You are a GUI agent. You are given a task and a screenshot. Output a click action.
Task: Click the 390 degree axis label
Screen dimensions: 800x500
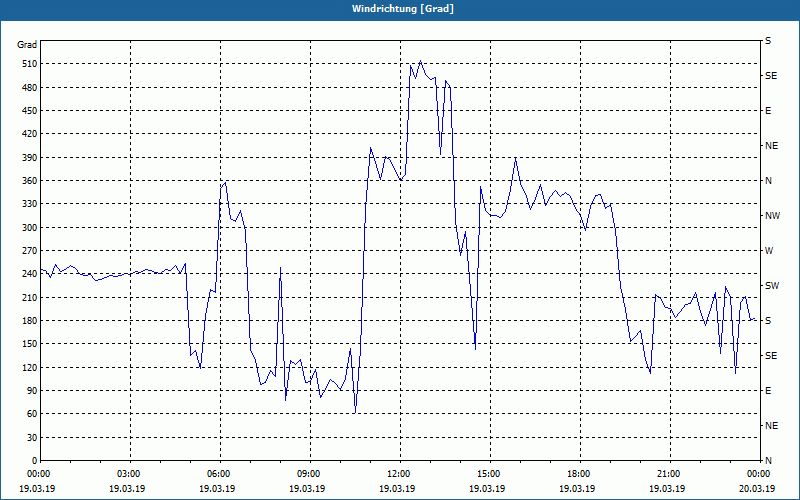[30, 158]
